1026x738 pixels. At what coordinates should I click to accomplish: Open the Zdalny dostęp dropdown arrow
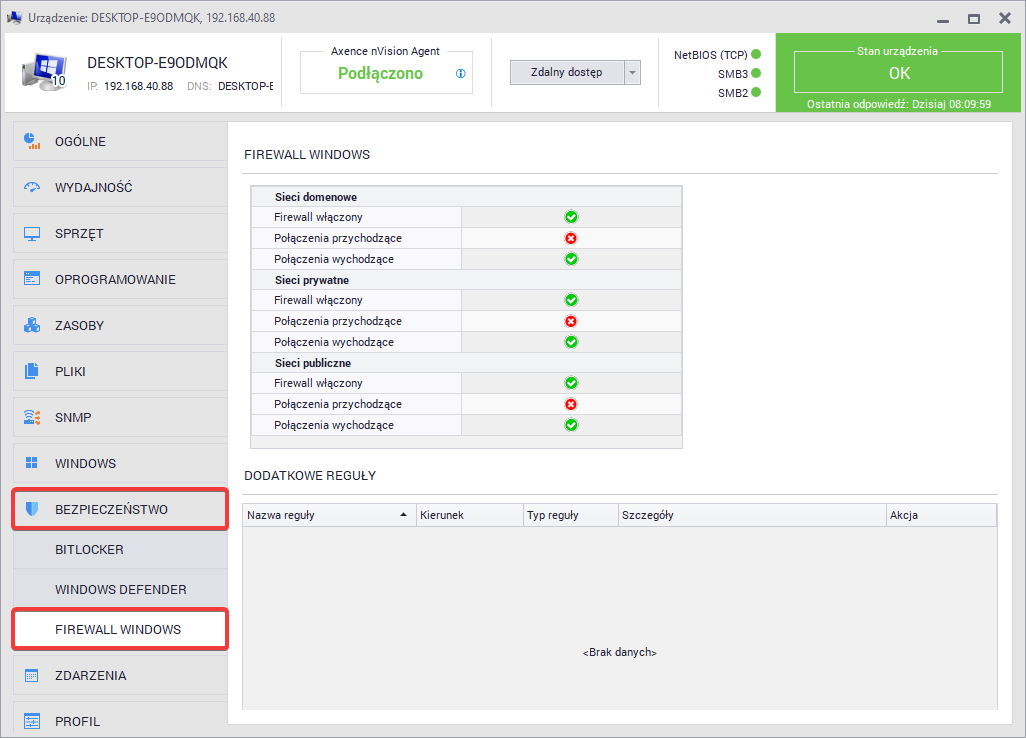[632, 72]
